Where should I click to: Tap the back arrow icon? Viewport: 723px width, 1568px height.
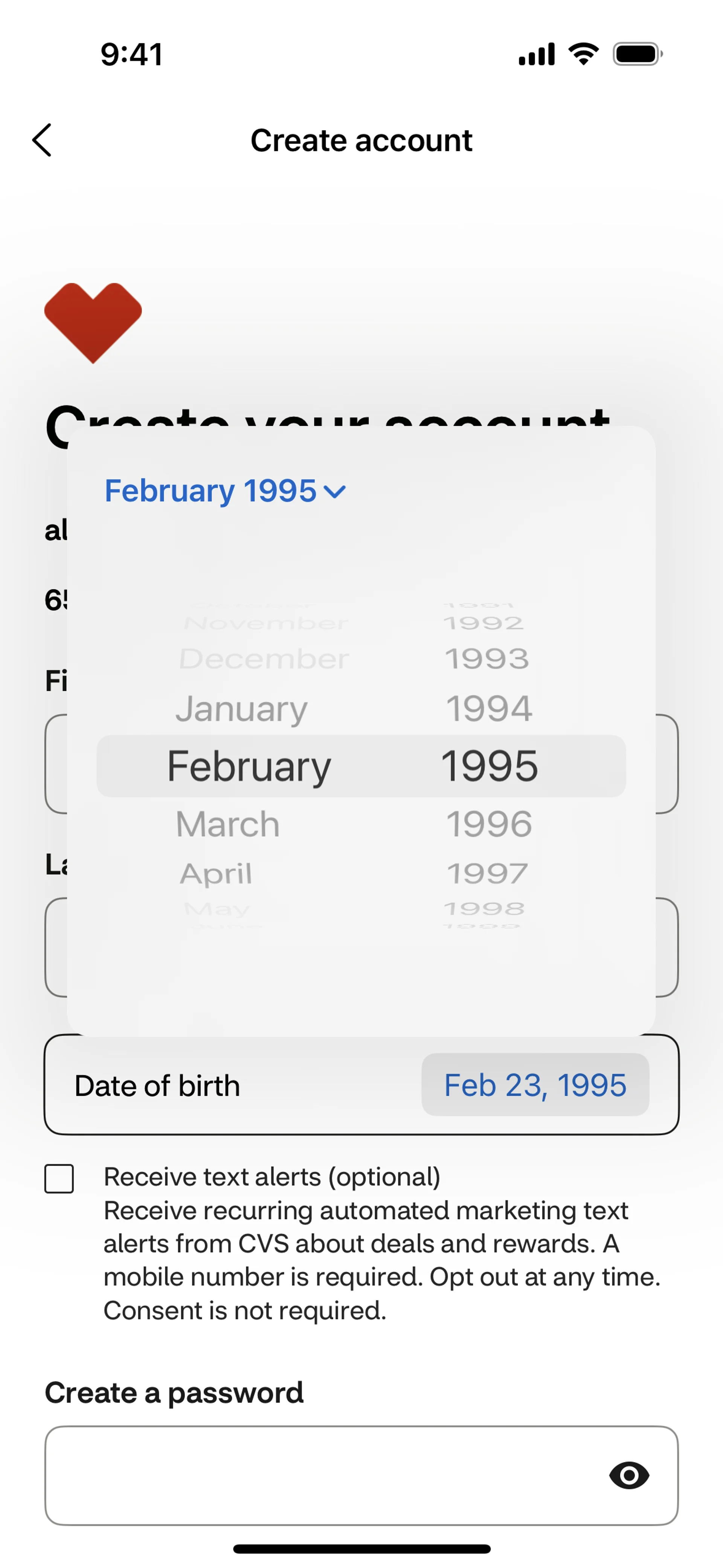pos(42,141)
